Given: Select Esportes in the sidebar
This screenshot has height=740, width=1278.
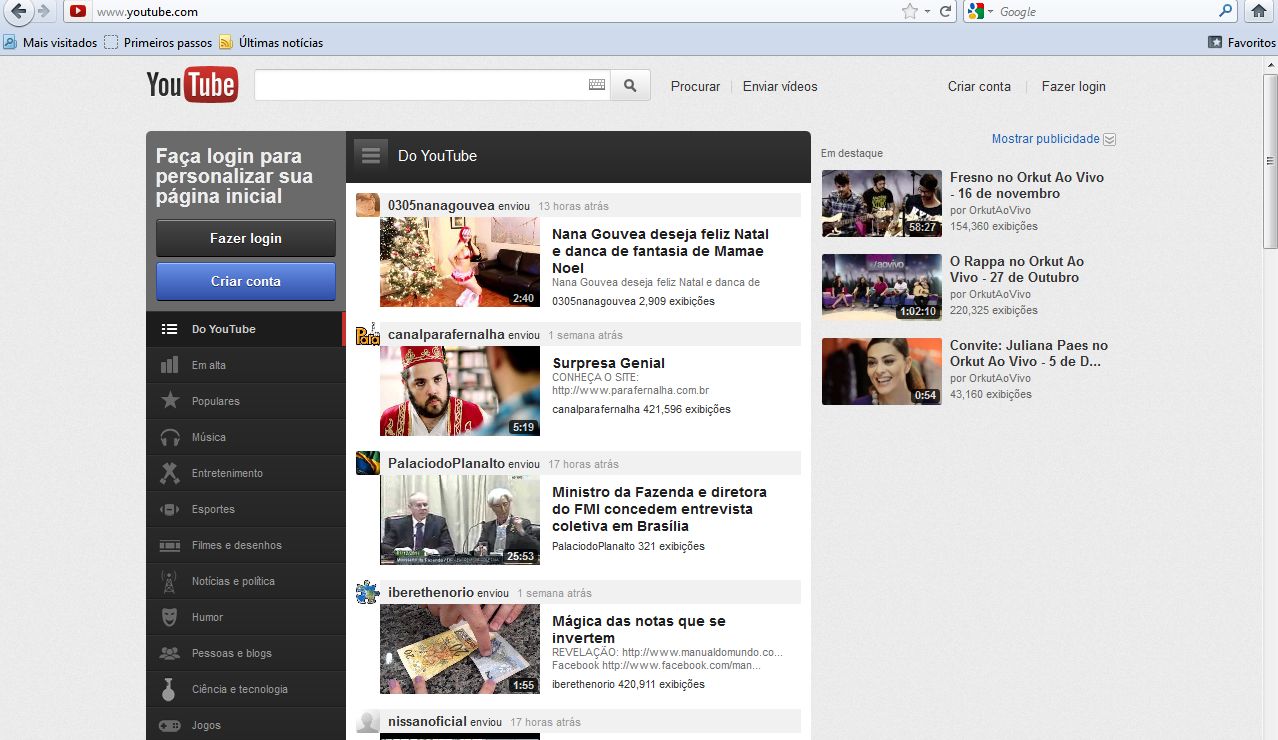Looking at the screenshot, I should [x=213, y=509].
